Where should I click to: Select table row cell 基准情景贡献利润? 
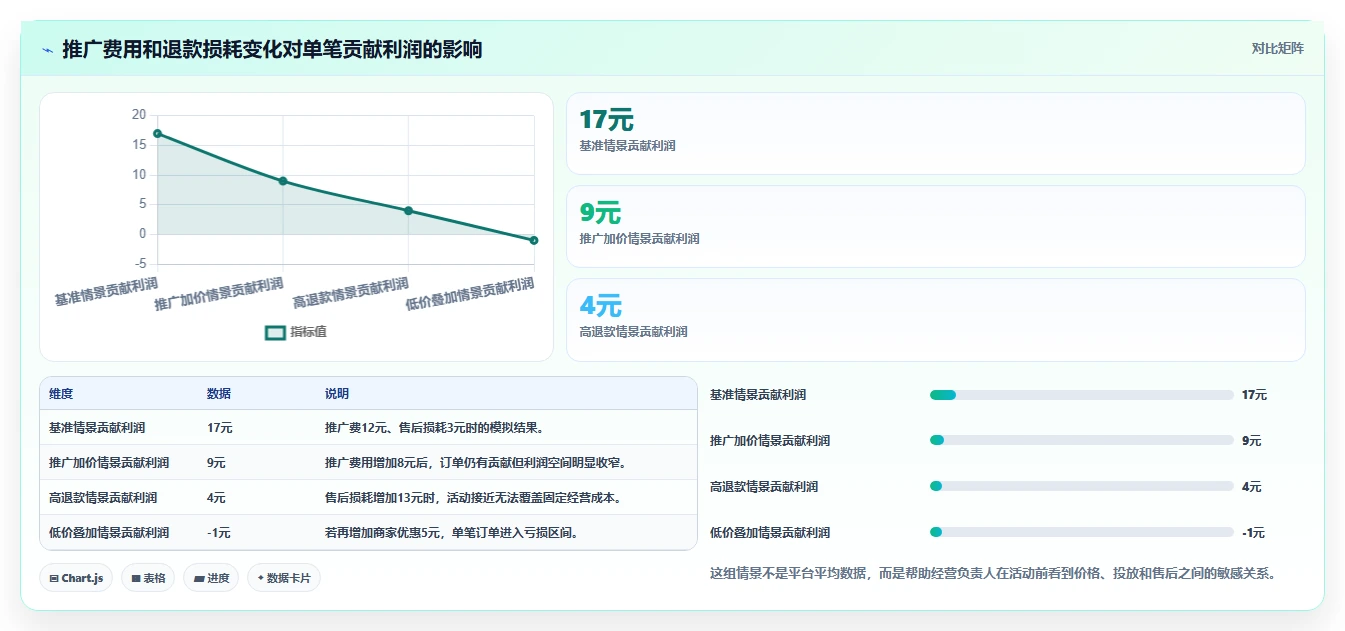click(97, 428)
